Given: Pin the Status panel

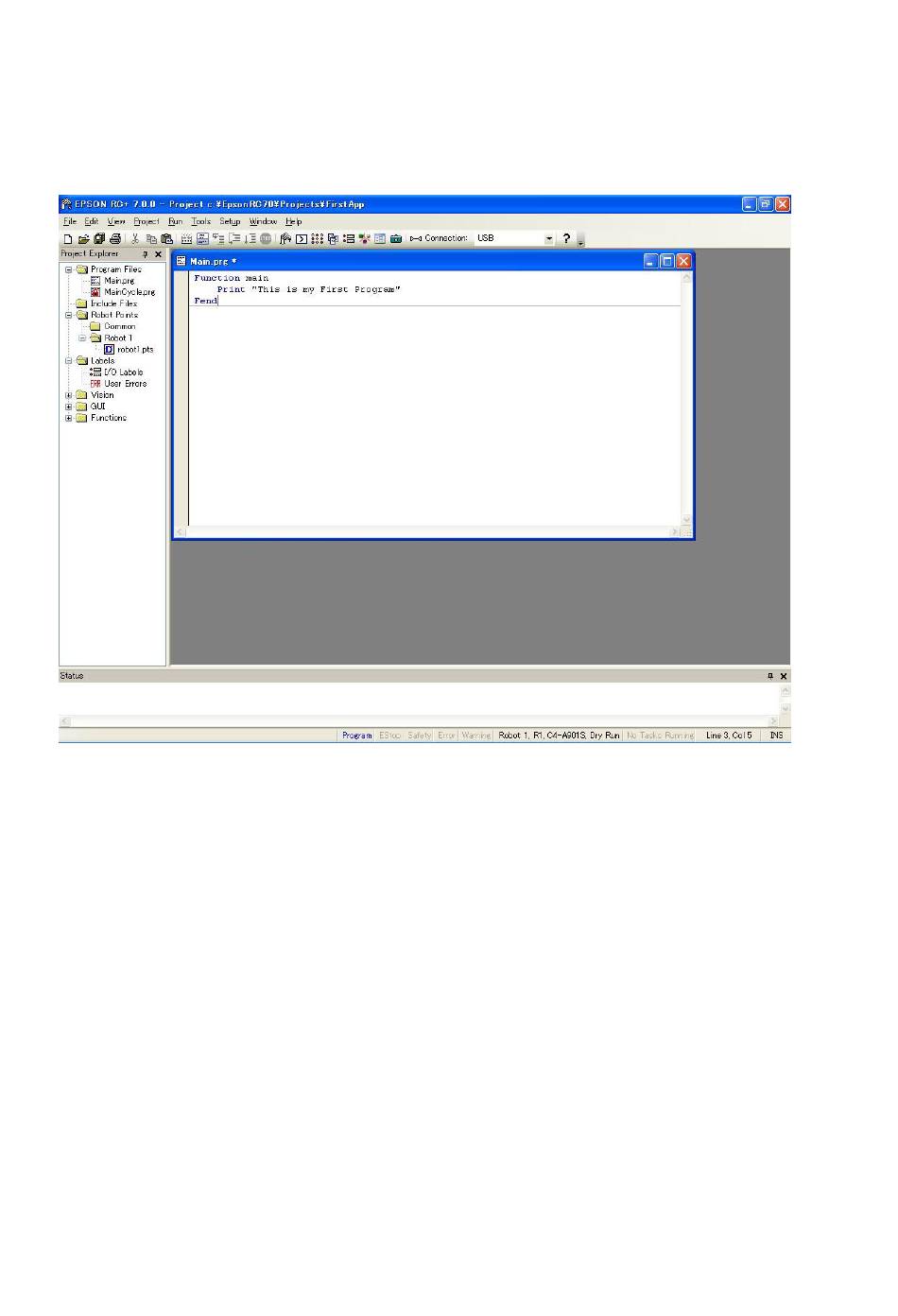Looking at the screenshot, I should (x=770, y=676).
